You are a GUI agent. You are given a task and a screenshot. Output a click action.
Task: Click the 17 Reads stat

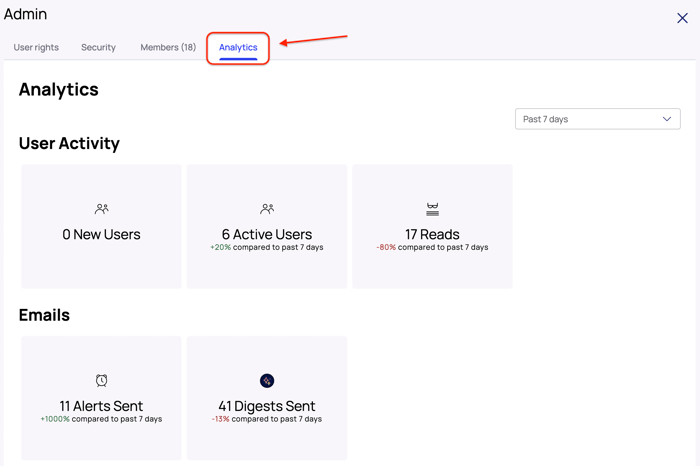pyautogui.click(x=432, y=235)
